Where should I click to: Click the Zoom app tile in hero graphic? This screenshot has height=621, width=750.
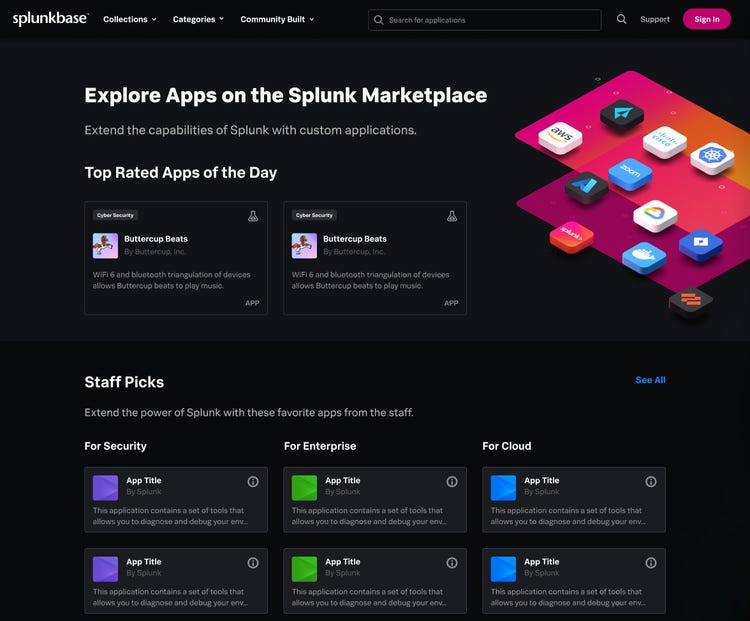tap(630, 172)
